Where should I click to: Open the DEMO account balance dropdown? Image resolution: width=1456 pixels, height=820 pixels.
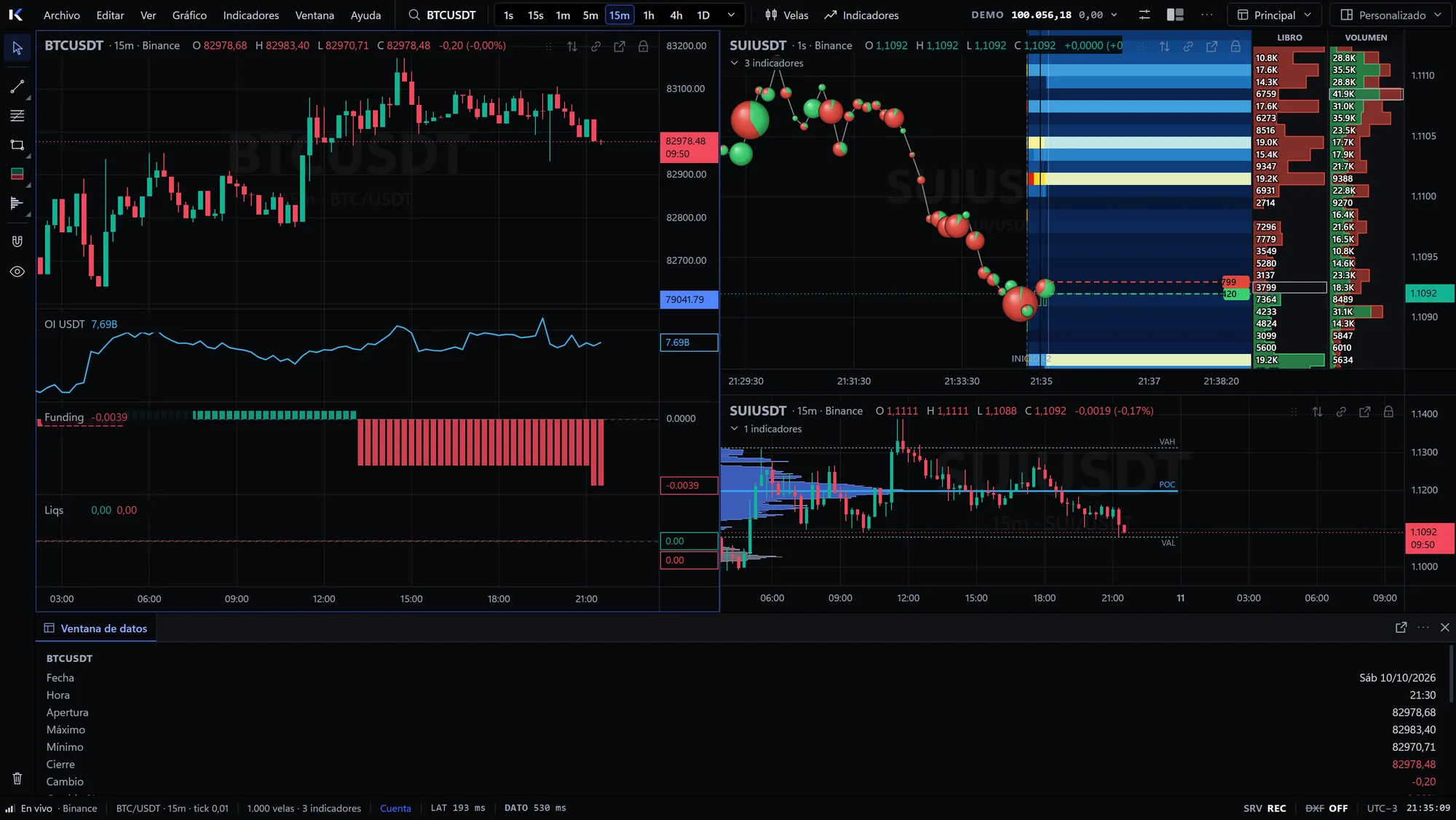click(x=1045, y=15)
